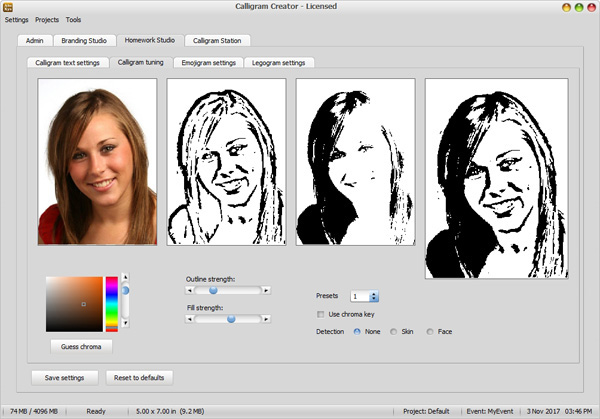Click the 74 MB / 4096 MB status text

tap(34, 411)
